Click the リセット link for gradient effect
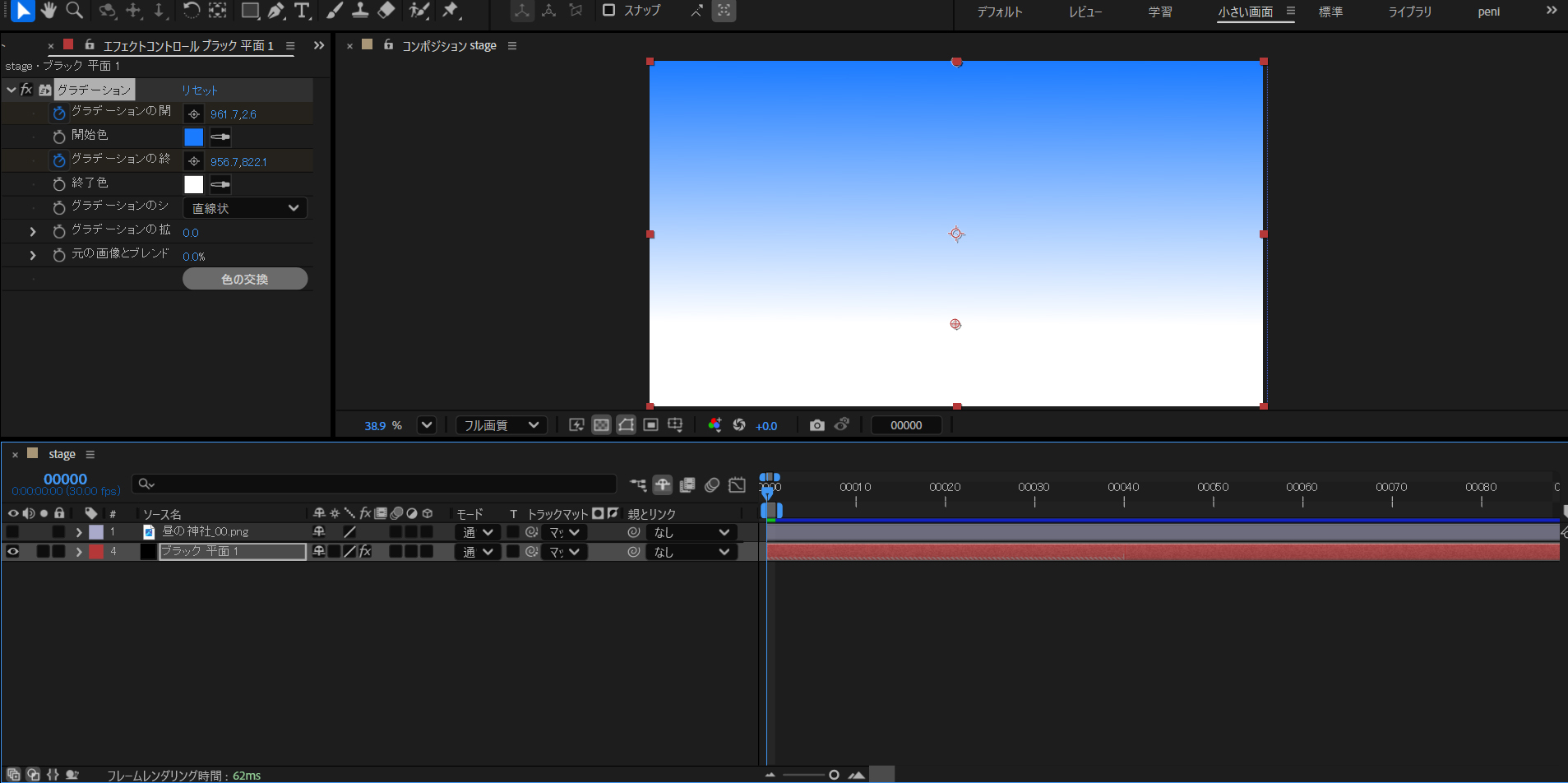Image resolution: width=1568 pixels, height=783 pixels. 200,90
